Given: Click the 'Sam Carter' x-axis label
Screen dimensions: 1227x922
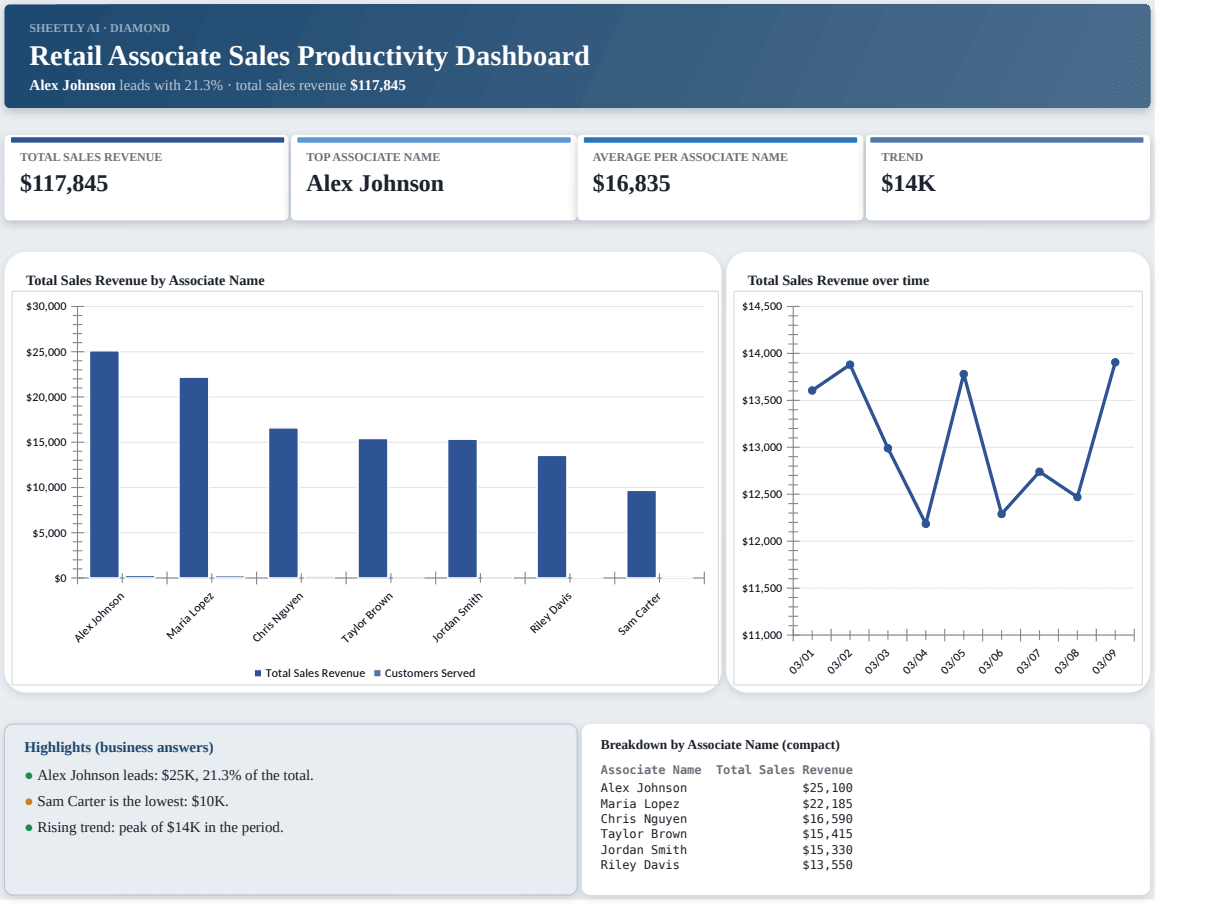Looking at the screenshot, I should (640, 614).
